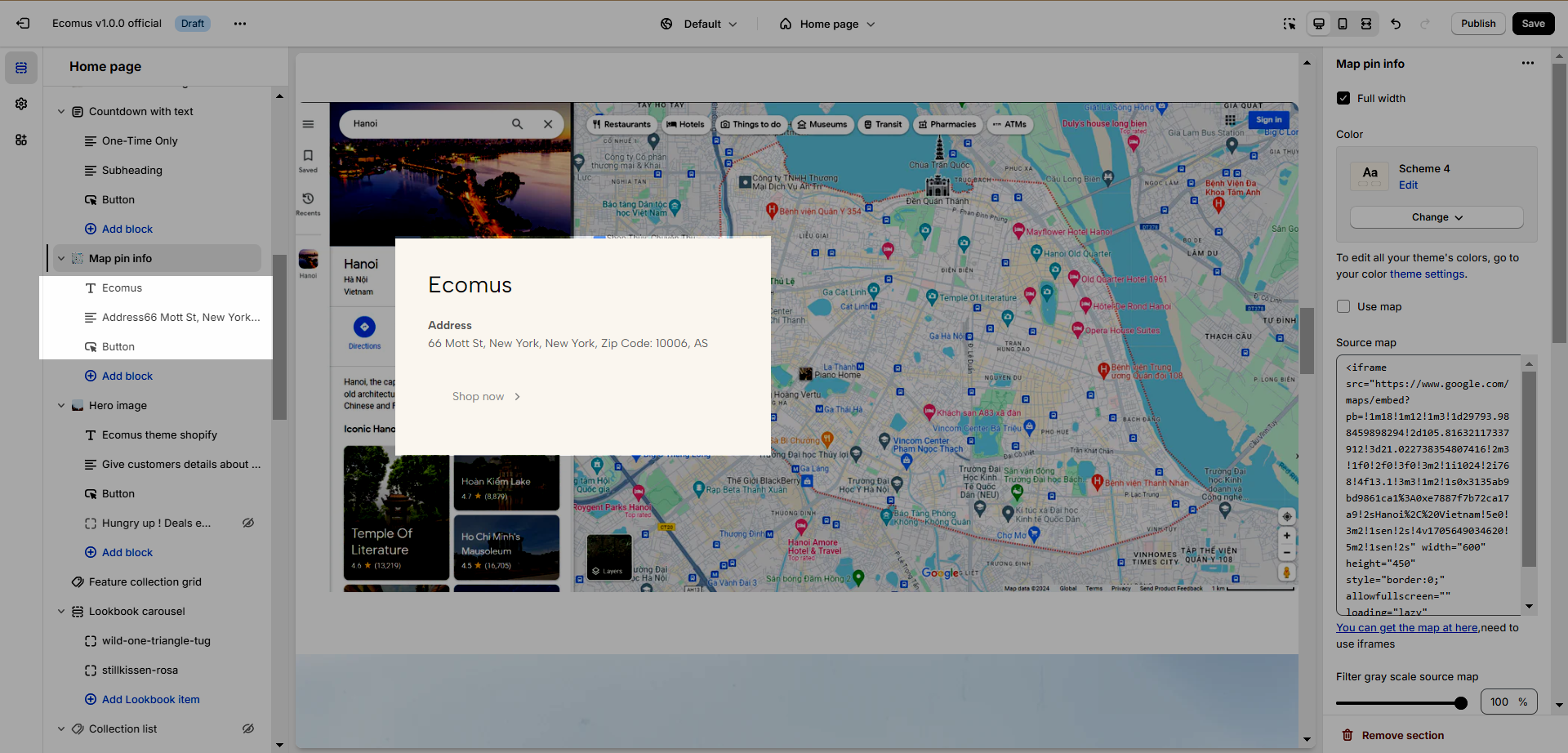Expand the Collection list chevron
The width and height of the screenshot is (1568, 753).
[x=61, y=728]
